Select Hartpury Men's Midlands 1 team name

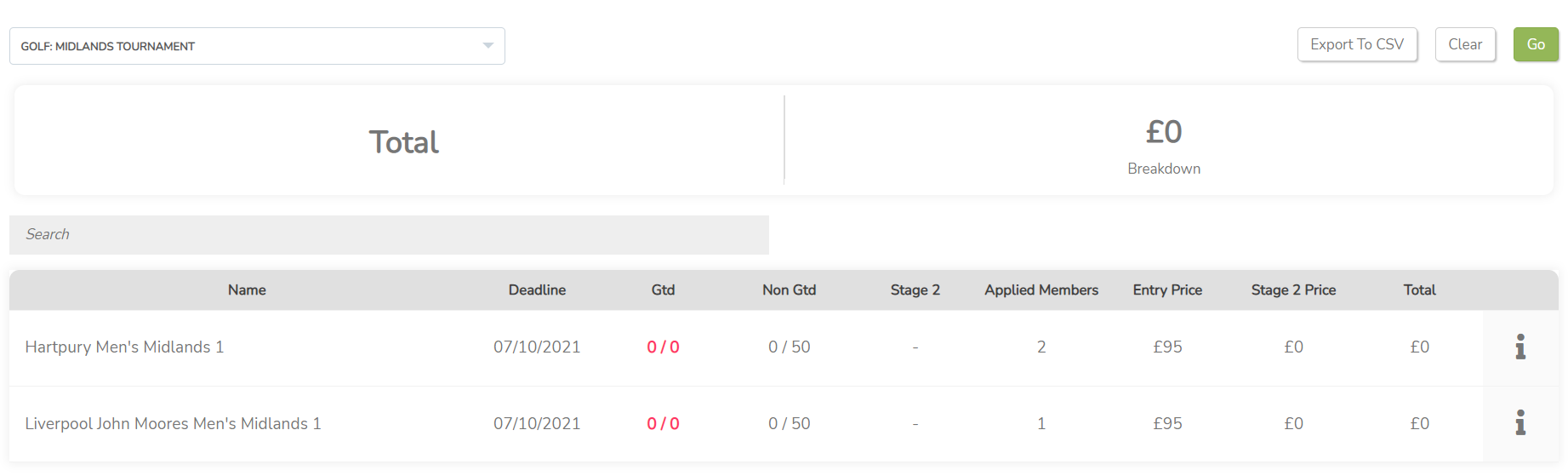click(124, 347)
